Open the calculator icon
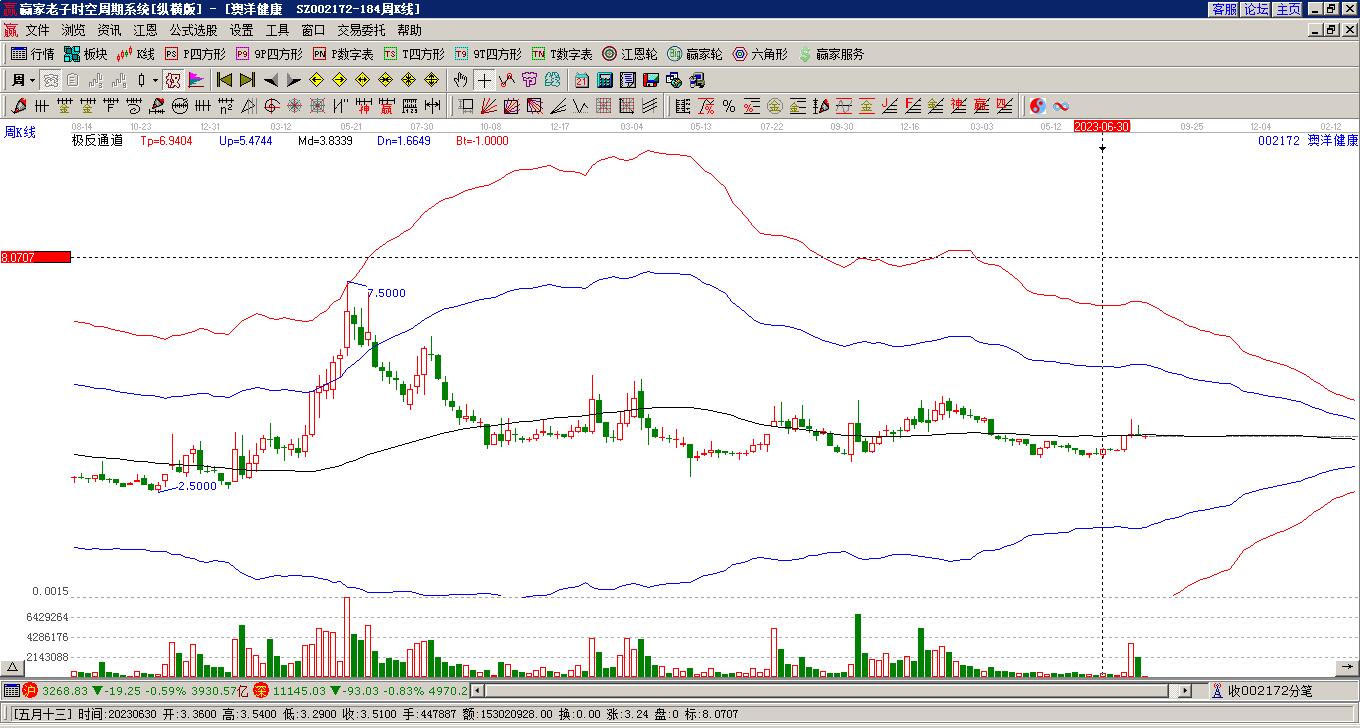 [x=605, y=80]
